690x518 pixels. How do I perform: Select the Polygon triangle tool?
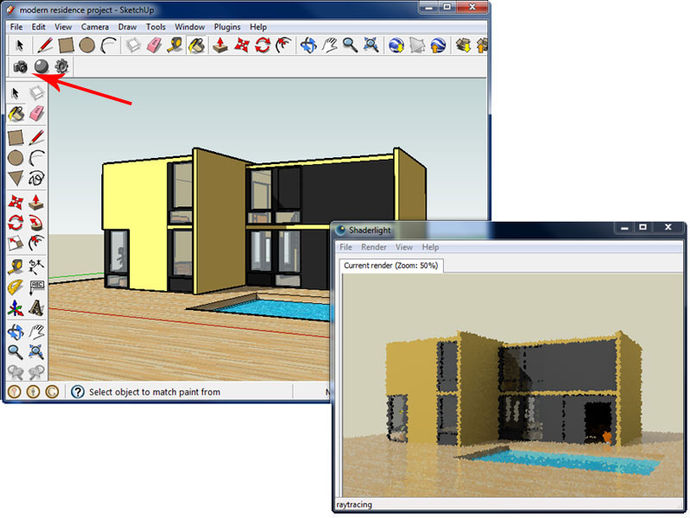pyautogui.click(x=16, y=178)
